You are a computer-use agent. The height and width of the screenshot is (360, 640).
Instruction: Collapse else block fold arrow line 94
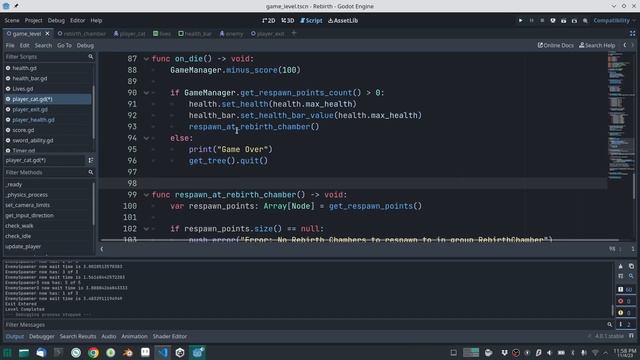146,138
